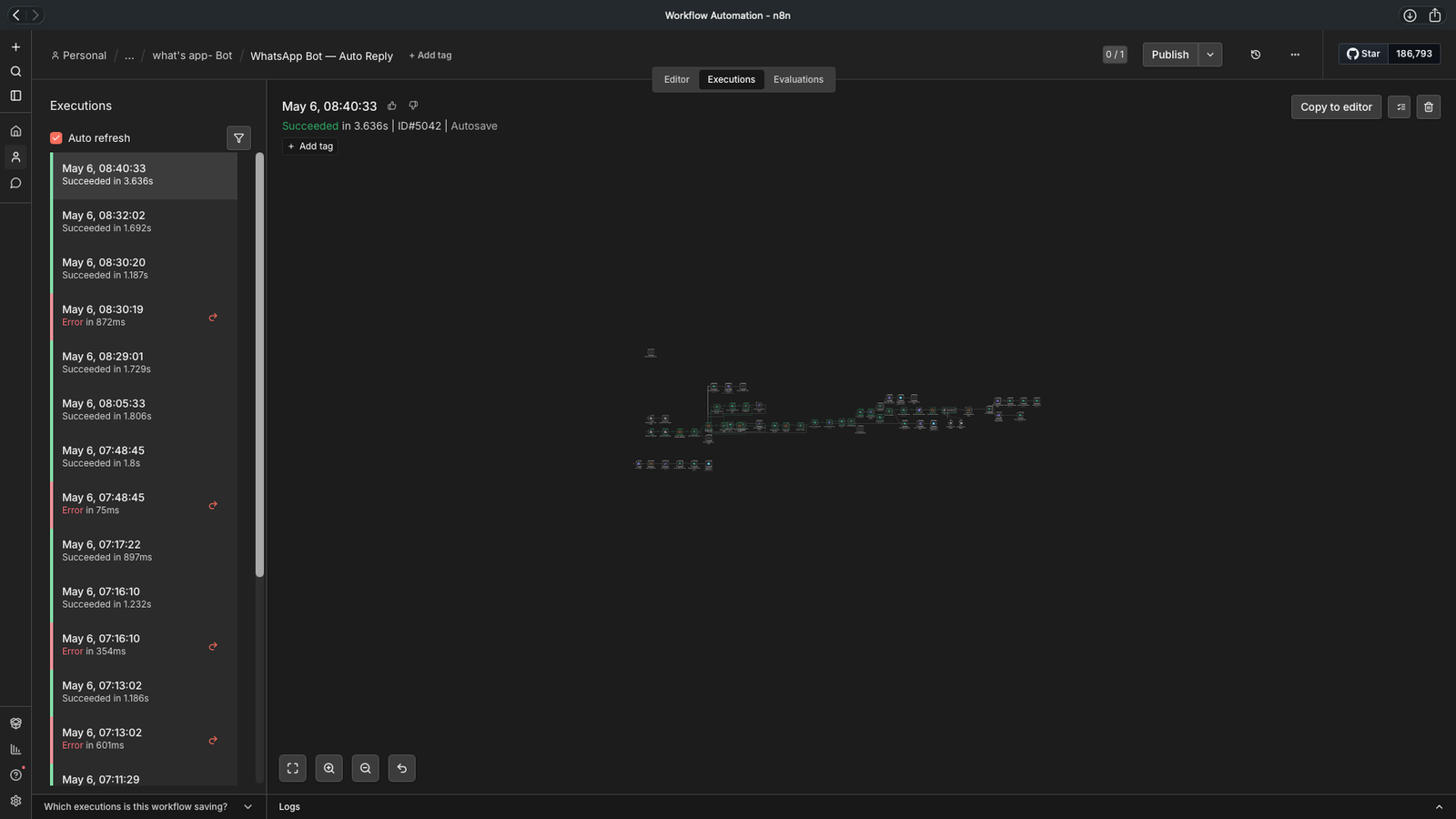Open the templates cube icon in sidebar

click(x=15, y=723)
